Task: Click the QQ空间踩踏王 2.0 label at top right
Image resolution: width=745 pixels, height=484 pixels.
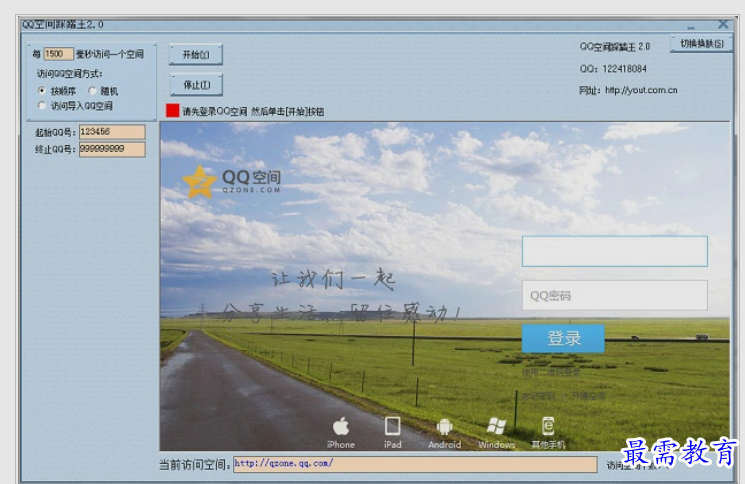Action: [614, 47]
